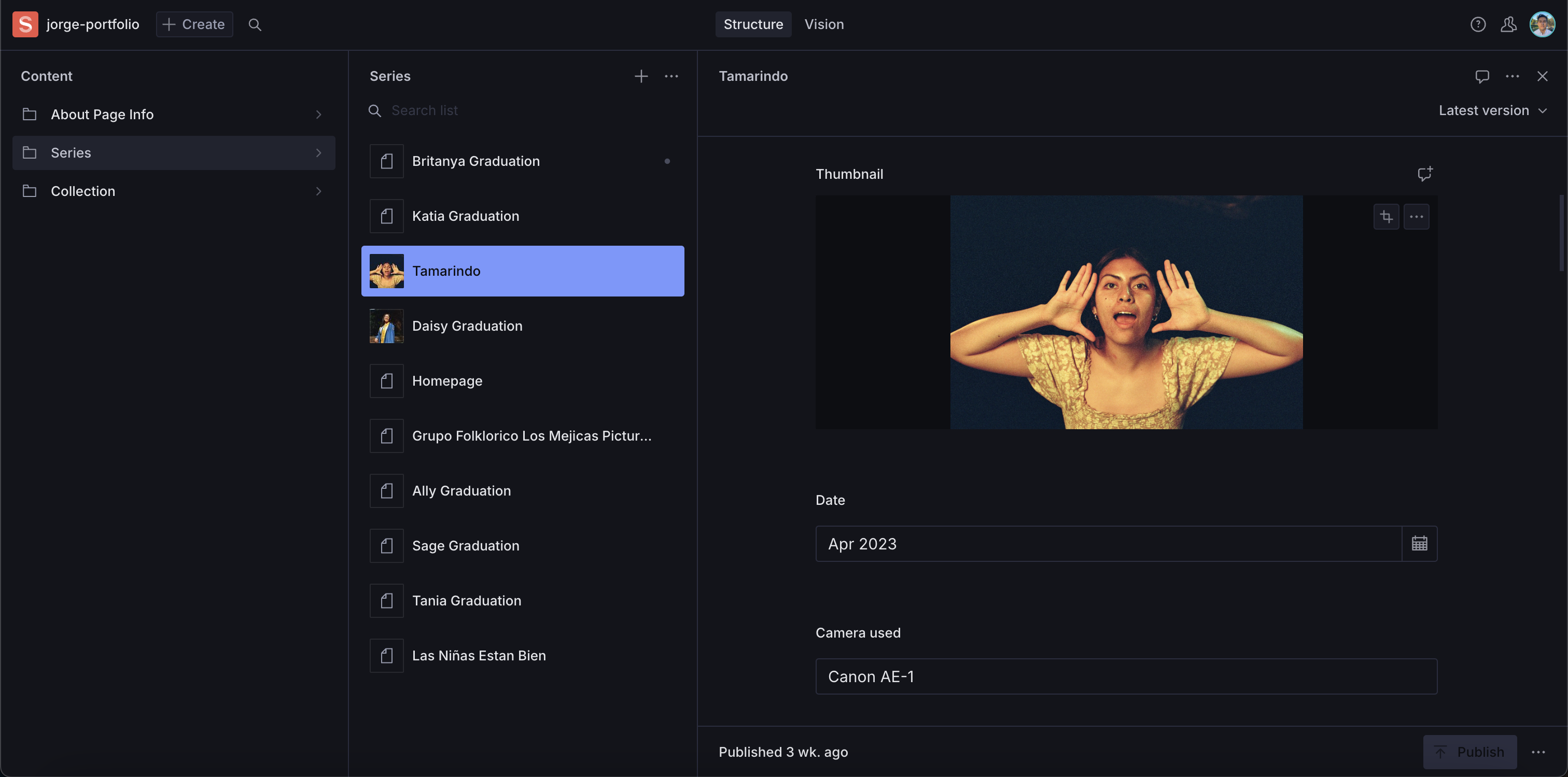This screenshot has width=1568, height=777.
Task: Focus the Search list field
Action: pyautogui.click(x=523, y=111)
